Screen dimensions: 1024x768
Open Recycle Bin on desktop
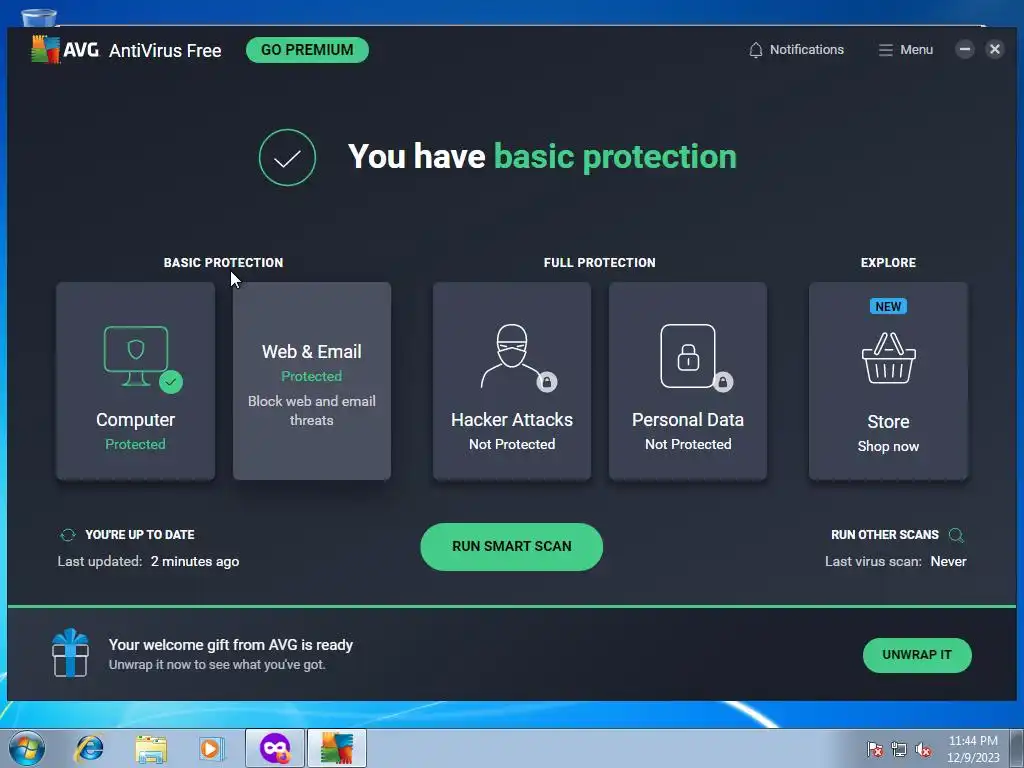point(39,18)
